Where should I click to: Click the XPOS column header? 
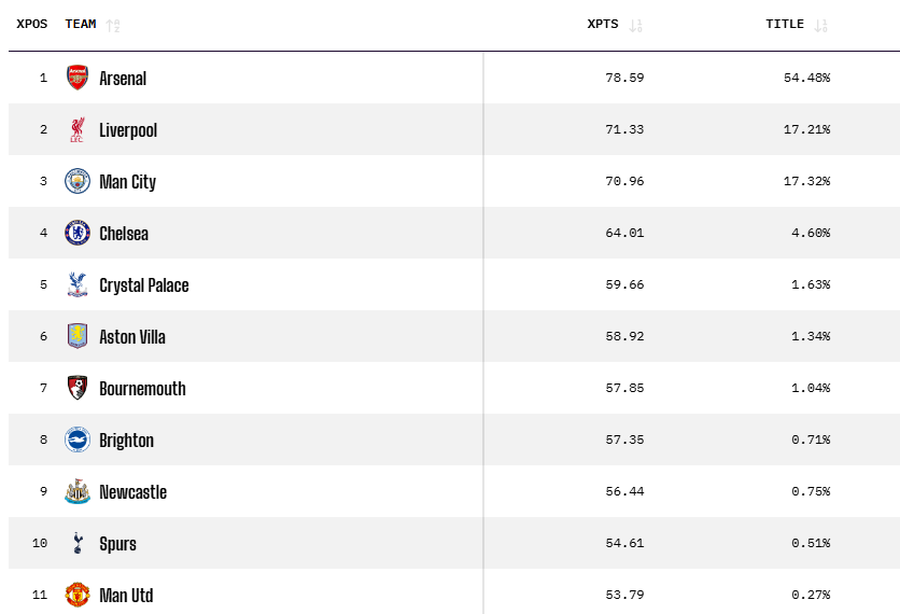[x=32, y=24]
